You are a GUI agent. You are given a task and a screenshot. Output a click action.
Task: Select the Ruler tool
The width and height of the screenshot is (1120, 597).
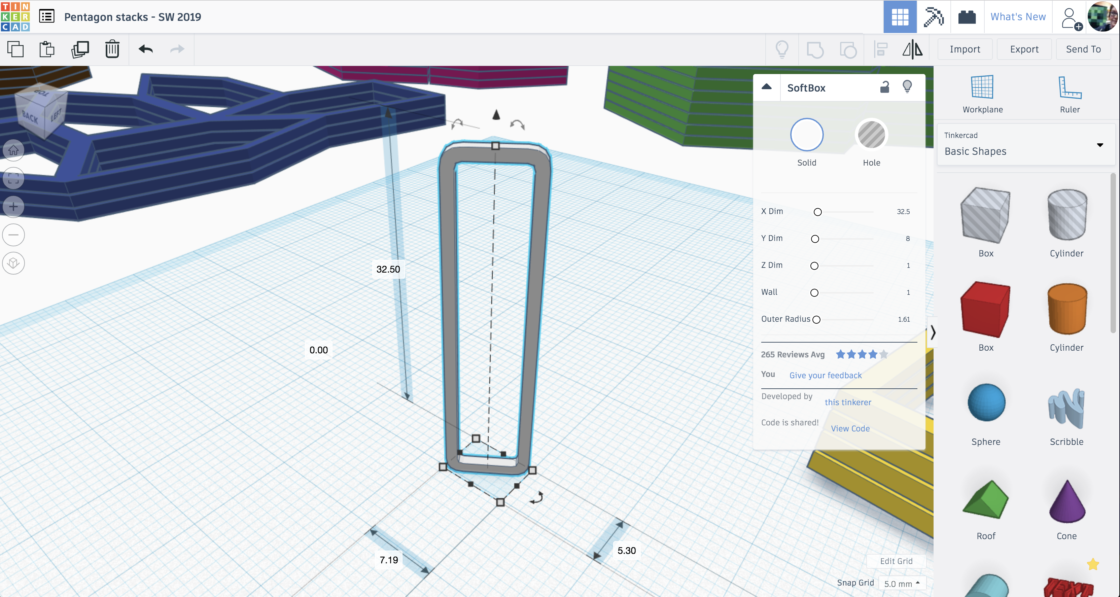click(x=1069, y=91)
